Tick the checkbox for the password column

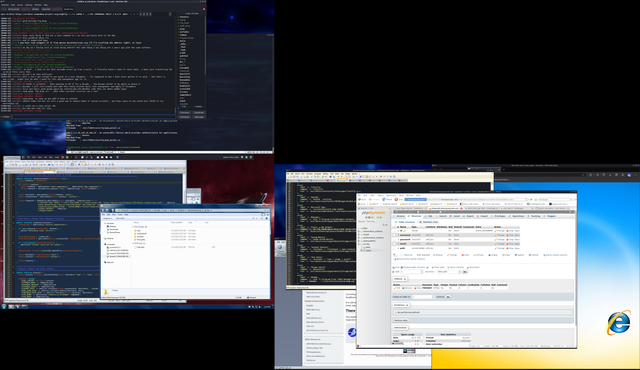click(394, 239)
